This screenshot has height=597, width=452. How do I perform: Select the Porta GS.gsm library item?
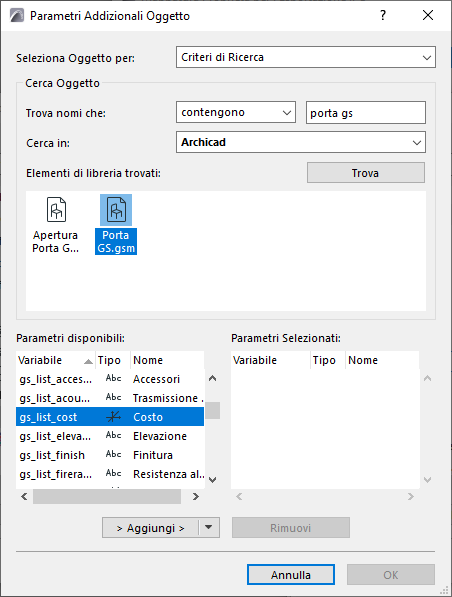(x=116, y=225)
